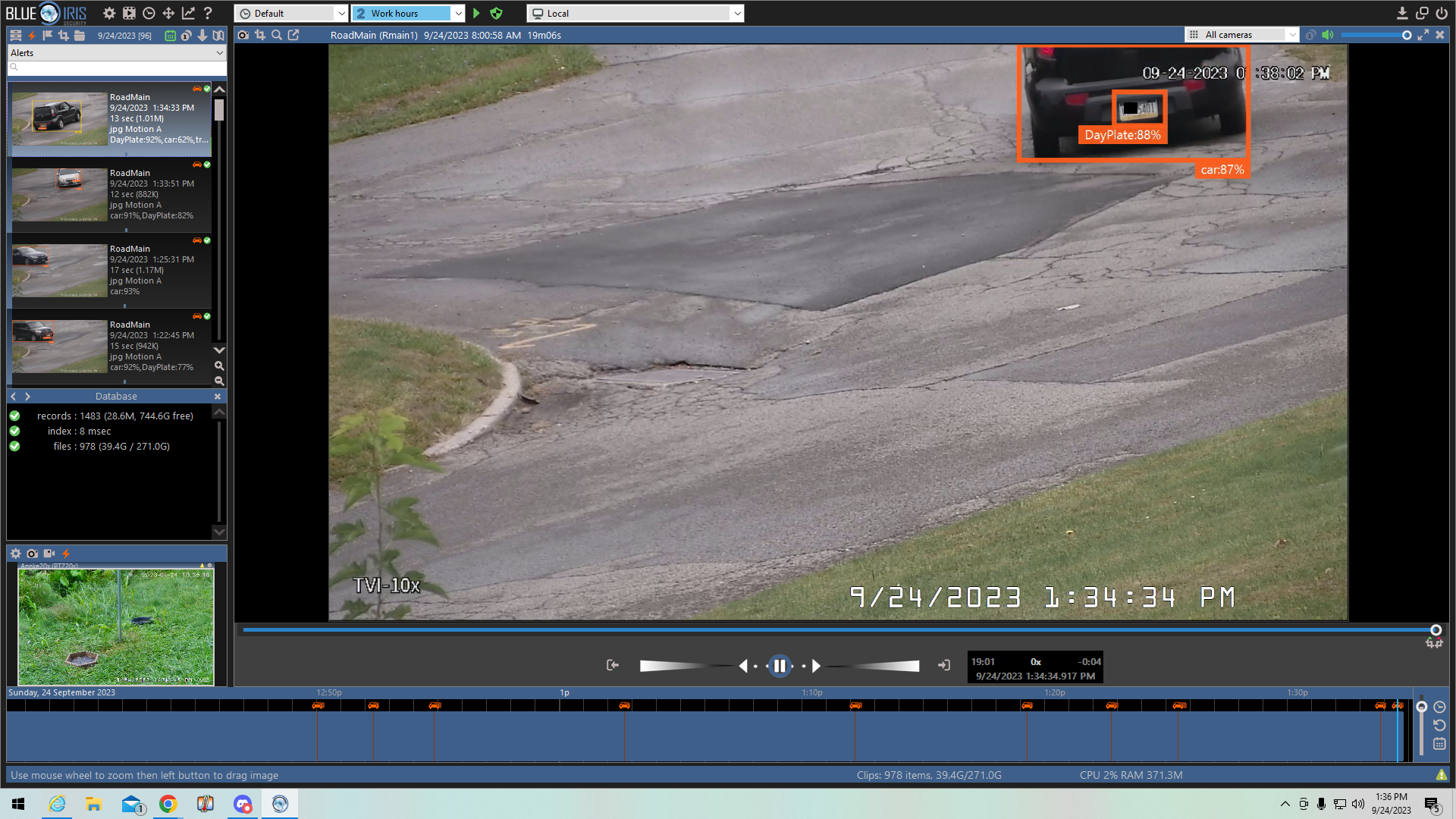Open the clip viewer filmstrip icon
This screenshot has height=819, width=1456.
pyautogui.click(x=129, y=13)
